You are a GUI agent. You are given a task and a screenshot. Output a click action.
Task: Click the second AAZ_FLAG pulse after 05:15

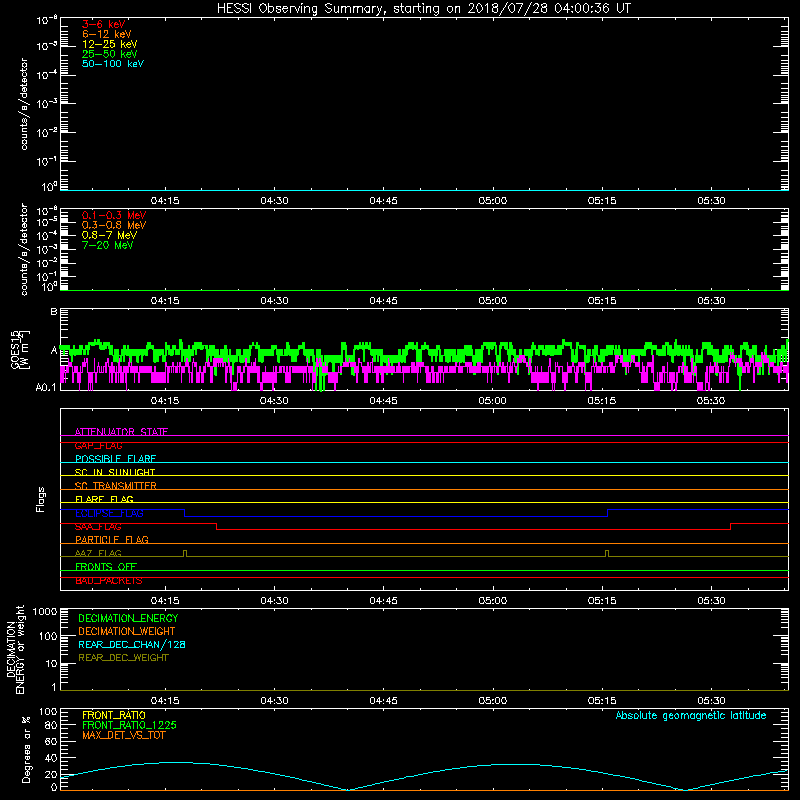point(607,554)
